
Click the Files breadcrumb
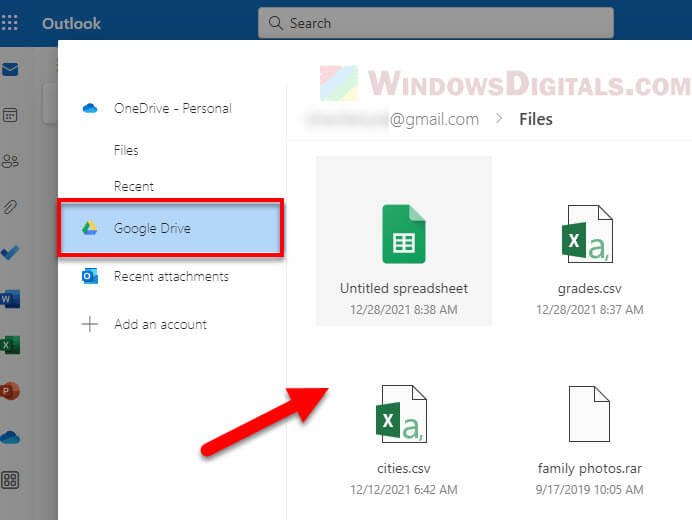[536, 119]
